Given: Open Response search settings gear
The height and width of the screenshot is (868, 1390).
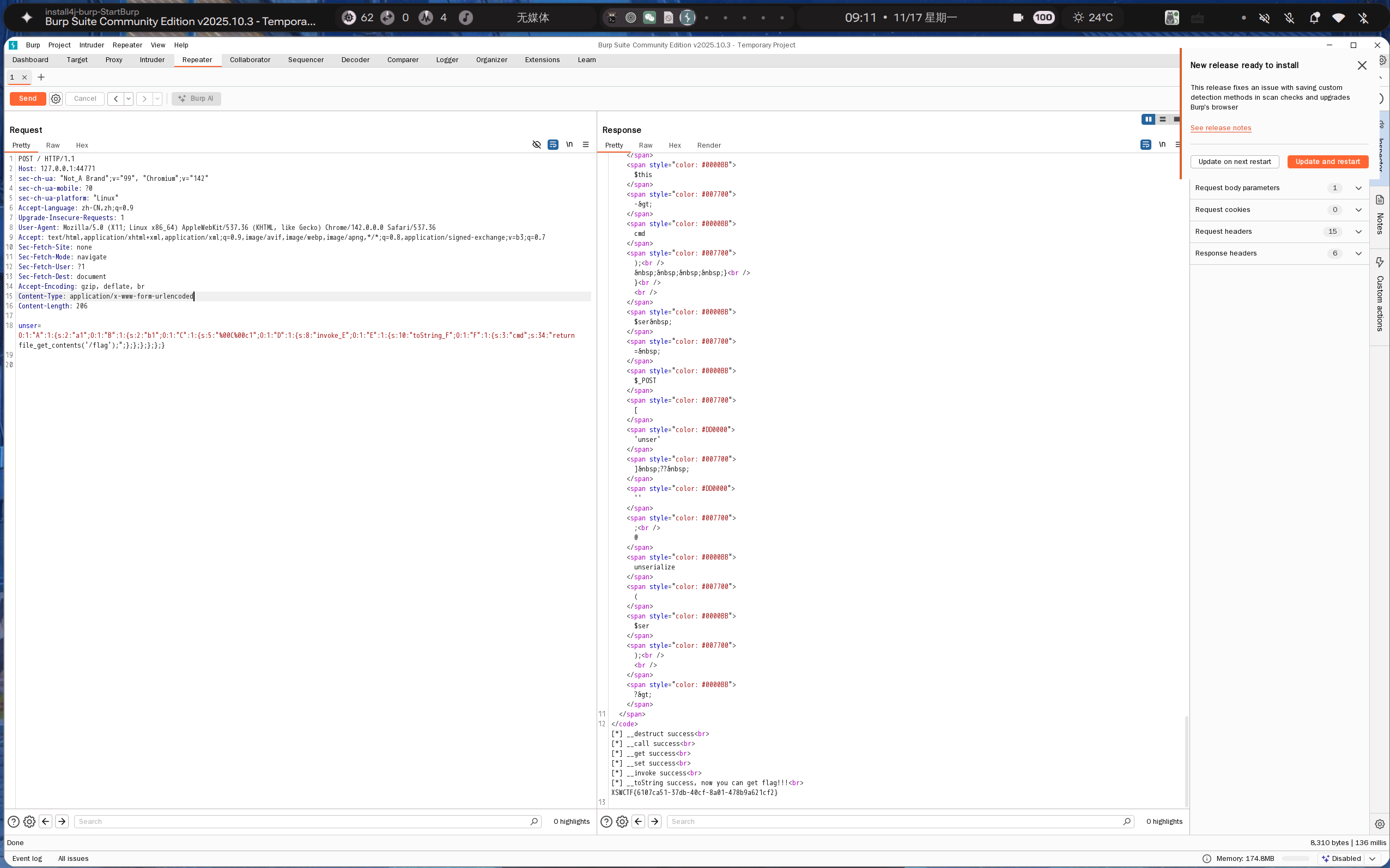Looking at the screenshot, I should pyautogui.click(x=622, y=822).
